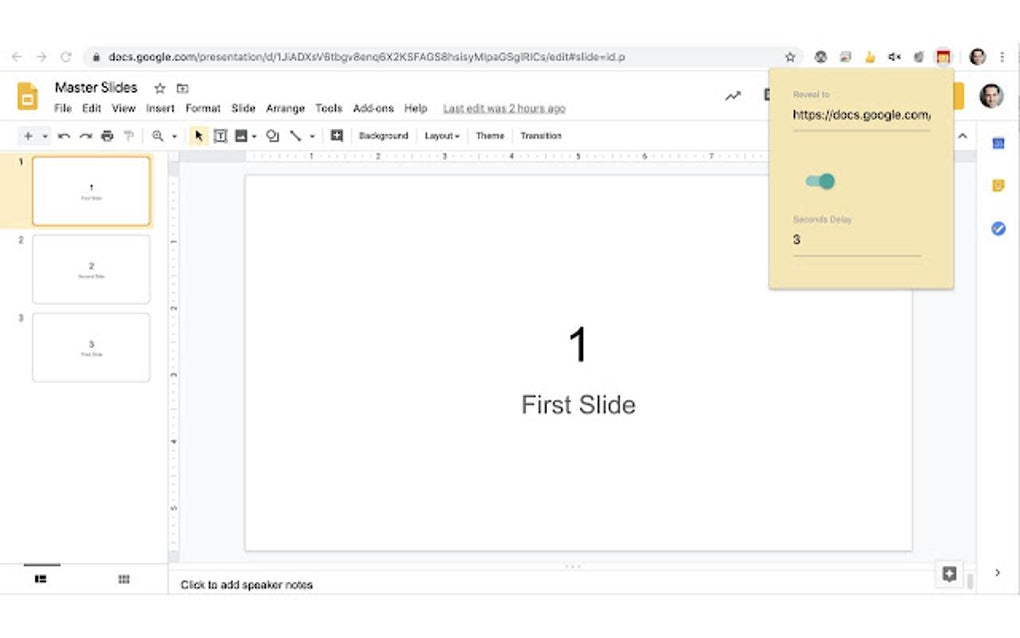Select the arrow selection tool
The image size is (1020, 638).
click(198, 135)
